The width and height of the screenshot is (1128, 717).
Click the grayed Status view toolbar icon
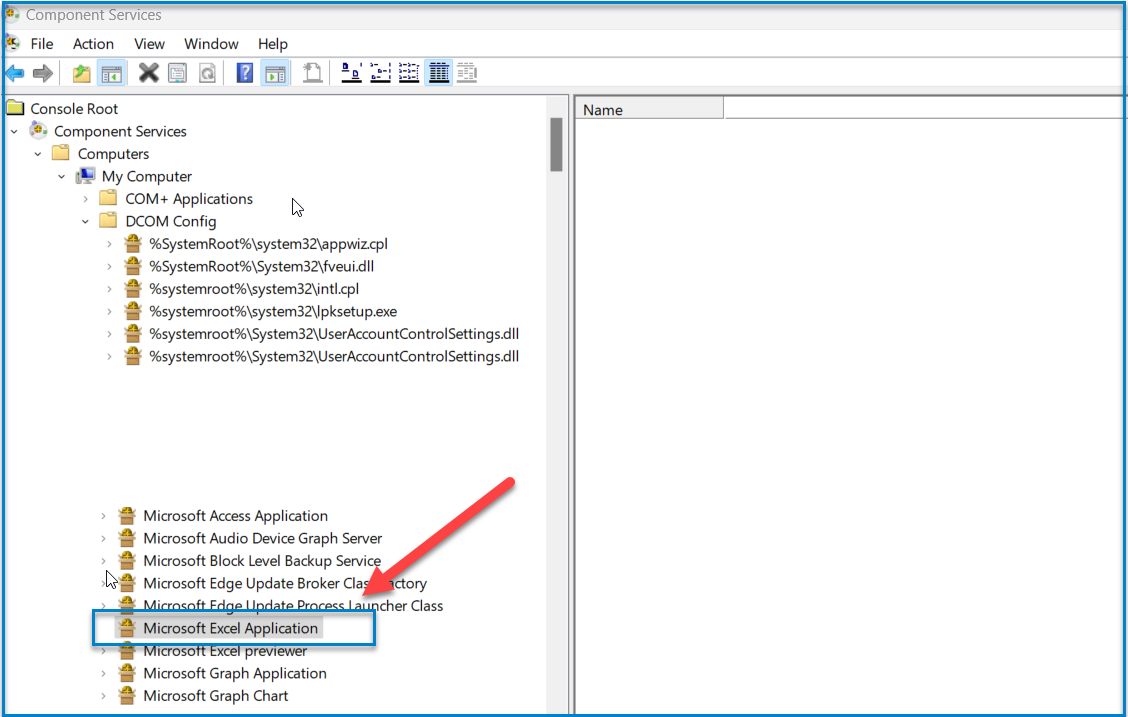pos(467,73)
